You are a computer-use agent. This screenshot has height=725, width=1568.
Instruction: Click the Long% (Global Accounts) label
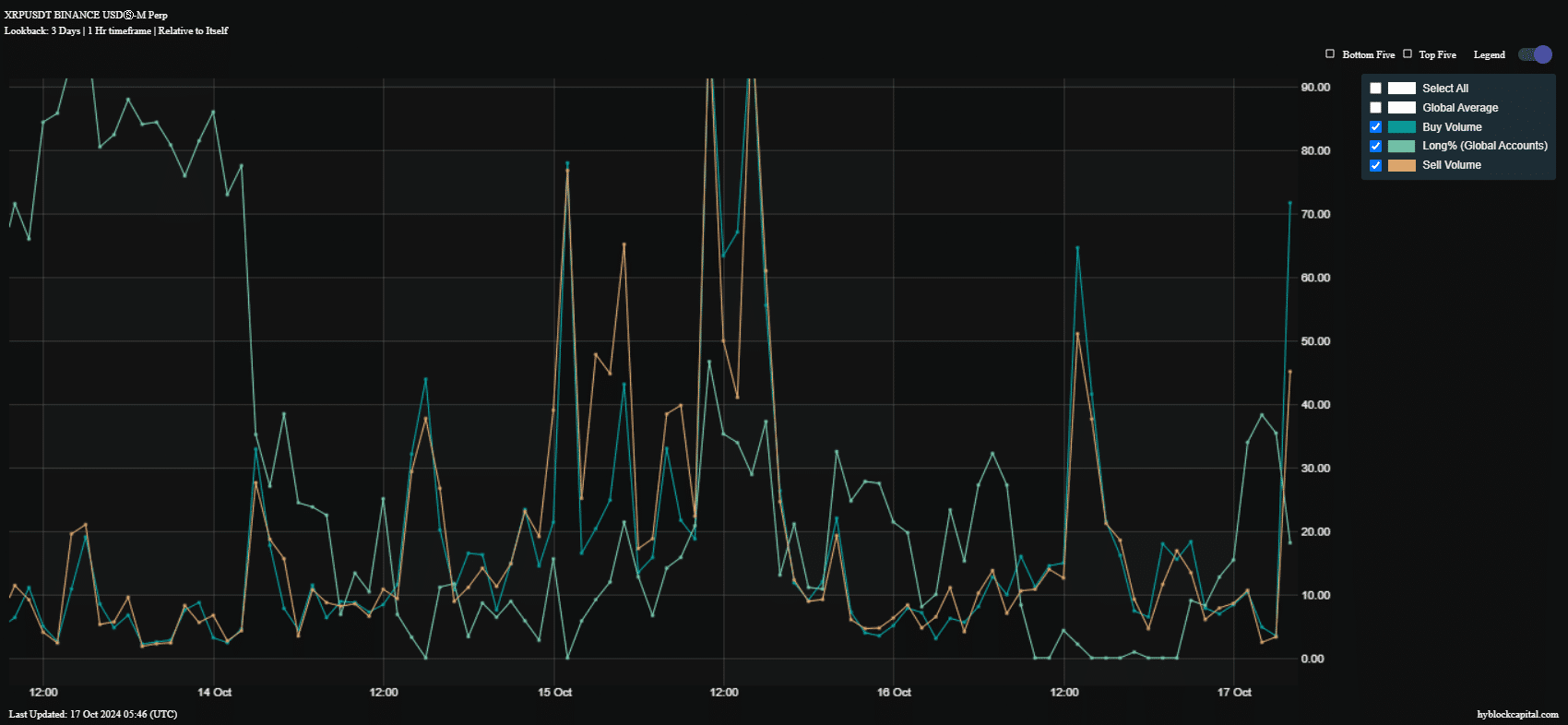(1485, 146)
